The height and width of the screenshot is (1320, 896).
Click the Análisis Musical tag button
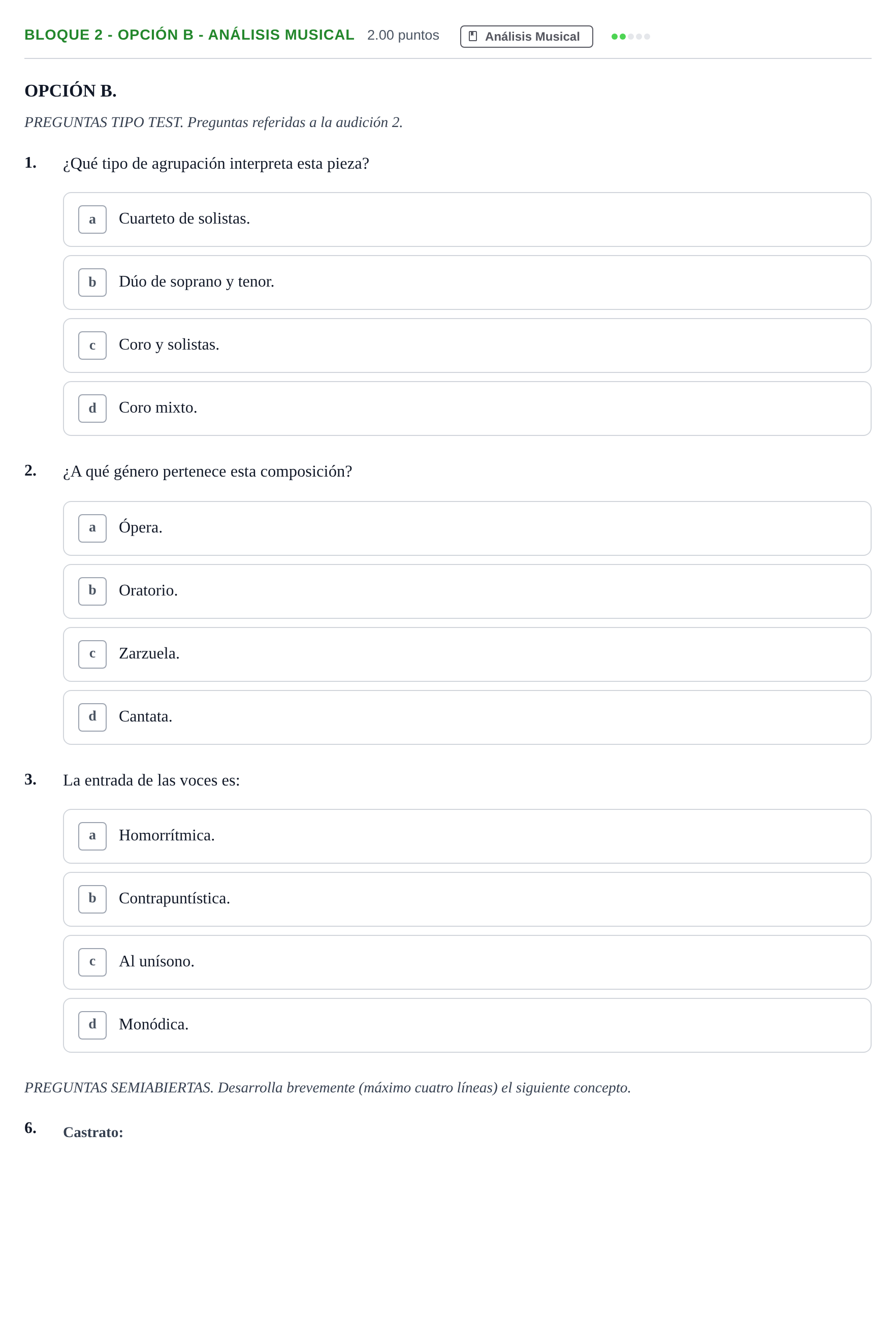coord(526,37)
